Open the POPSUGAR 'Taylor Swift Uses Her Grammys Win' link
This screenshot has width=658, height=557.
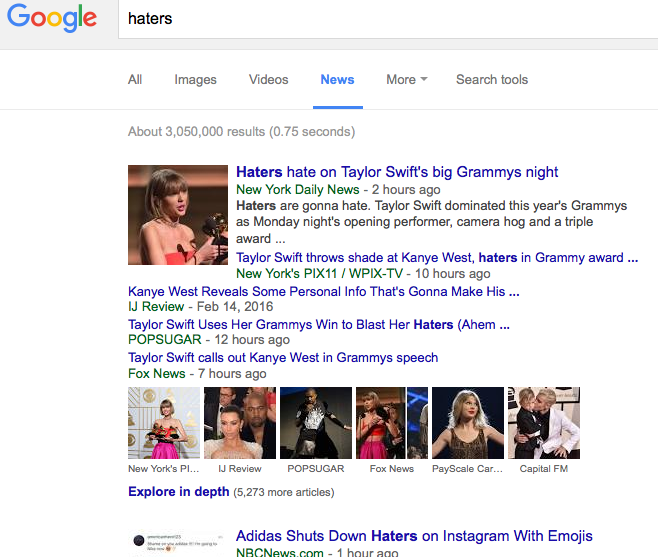point(319,324)
